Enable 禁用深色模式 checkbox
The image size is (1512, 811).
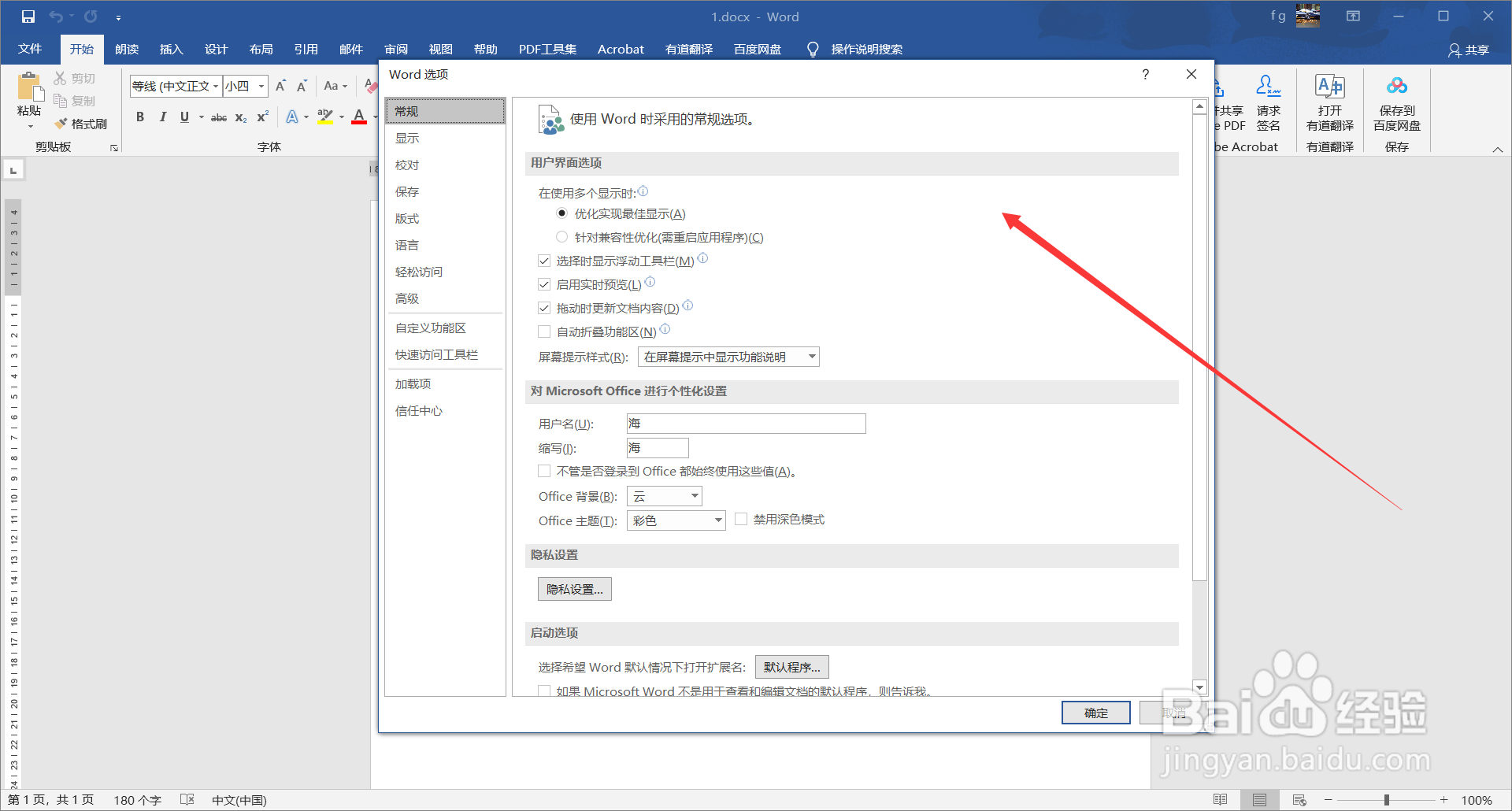[741, 519]
